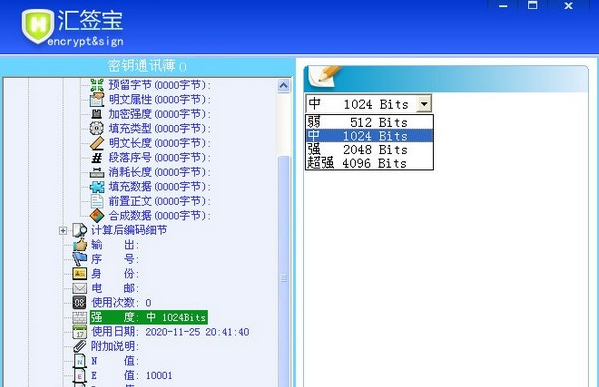Click the 前置正文 (0000字节) text
This screenshot has width=599, height=387.
tap(160, 201)
